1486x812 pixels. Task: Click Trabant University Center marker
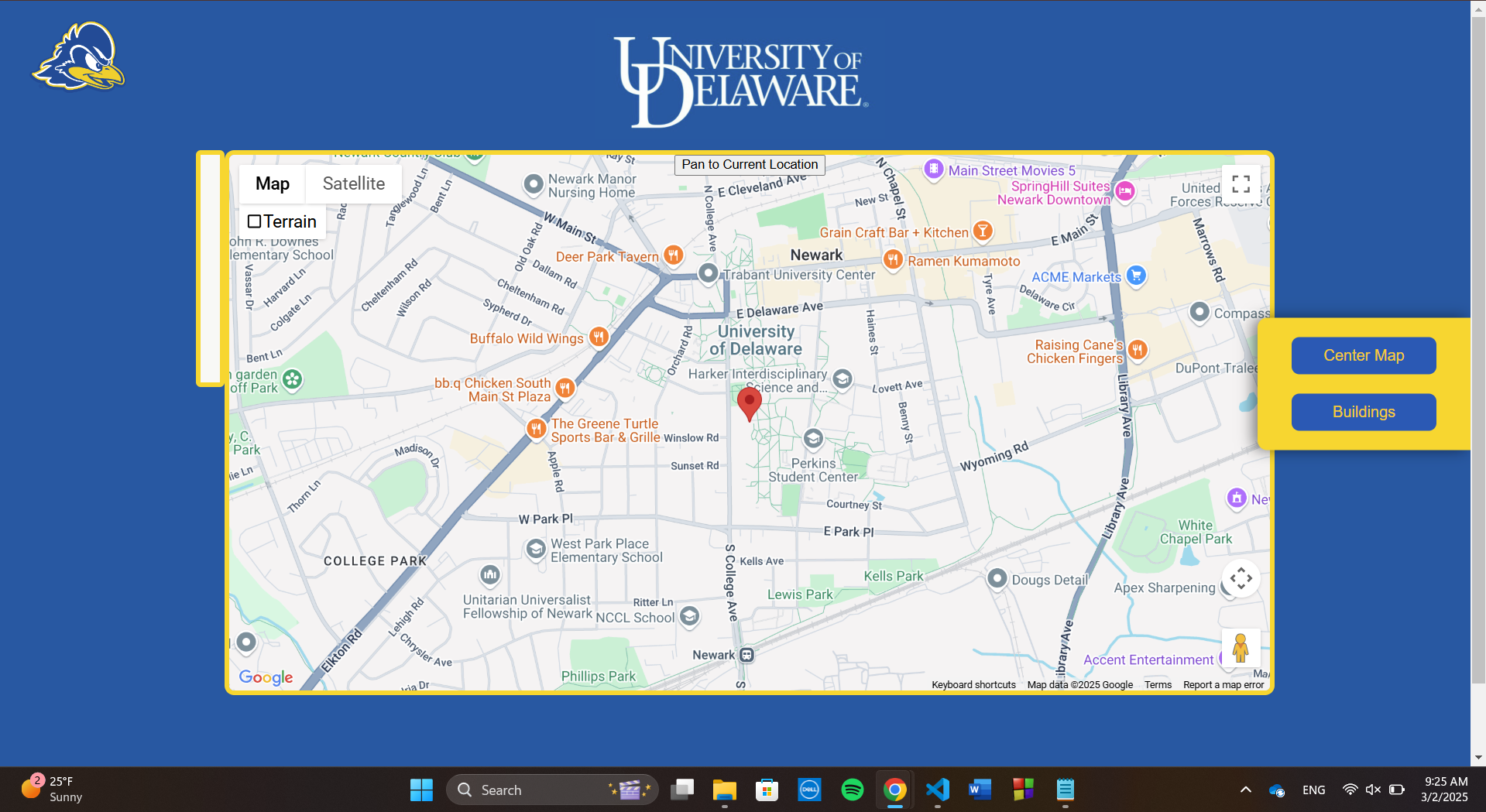point(708,273)
